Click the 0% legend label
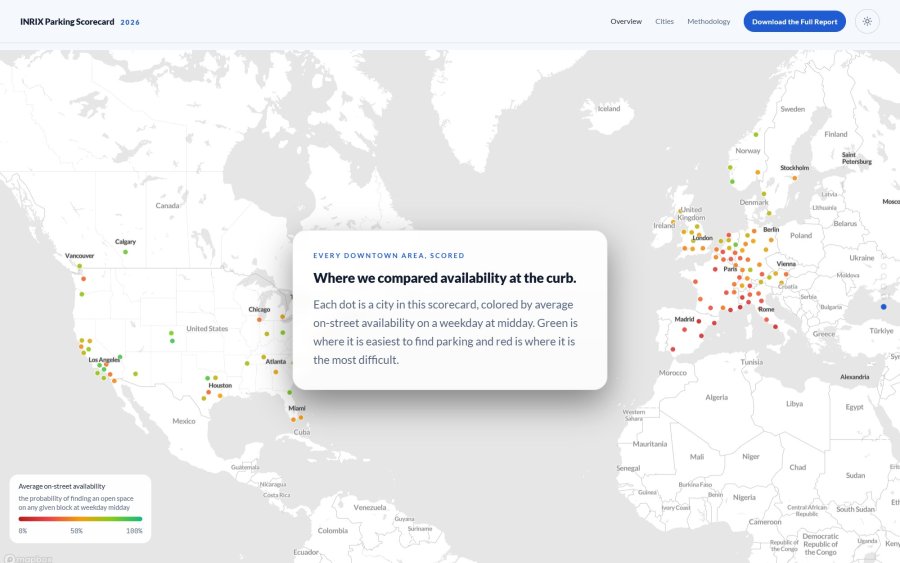Viewport: 900px width, 563px height. 22,531
